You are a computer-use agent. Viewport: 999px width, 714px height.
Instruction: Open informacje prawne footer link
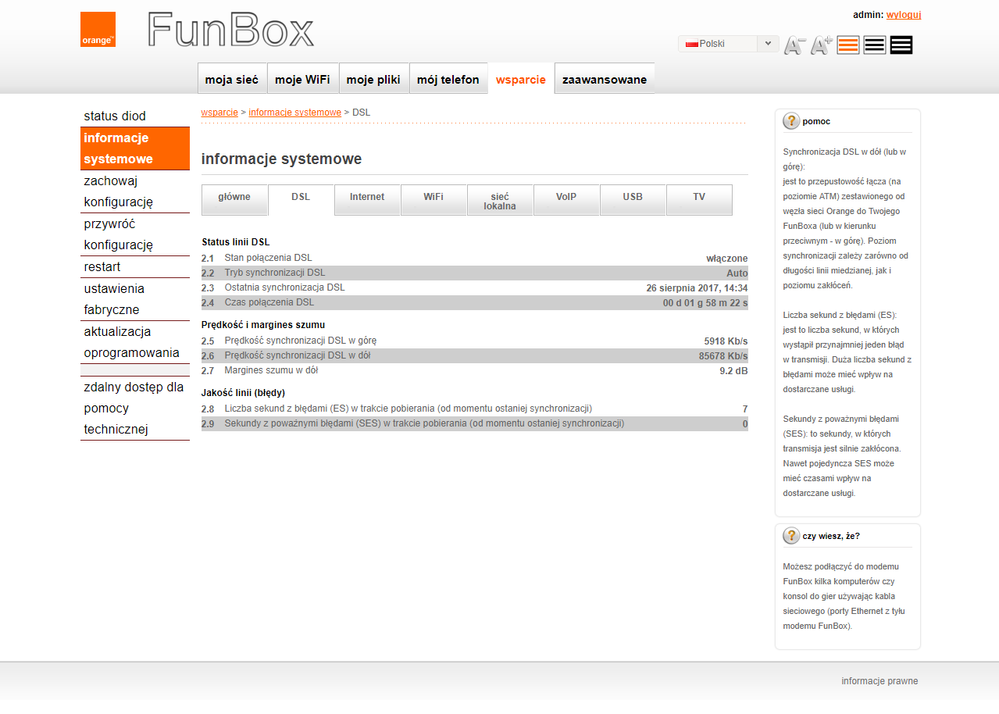(x=879, y=681)
